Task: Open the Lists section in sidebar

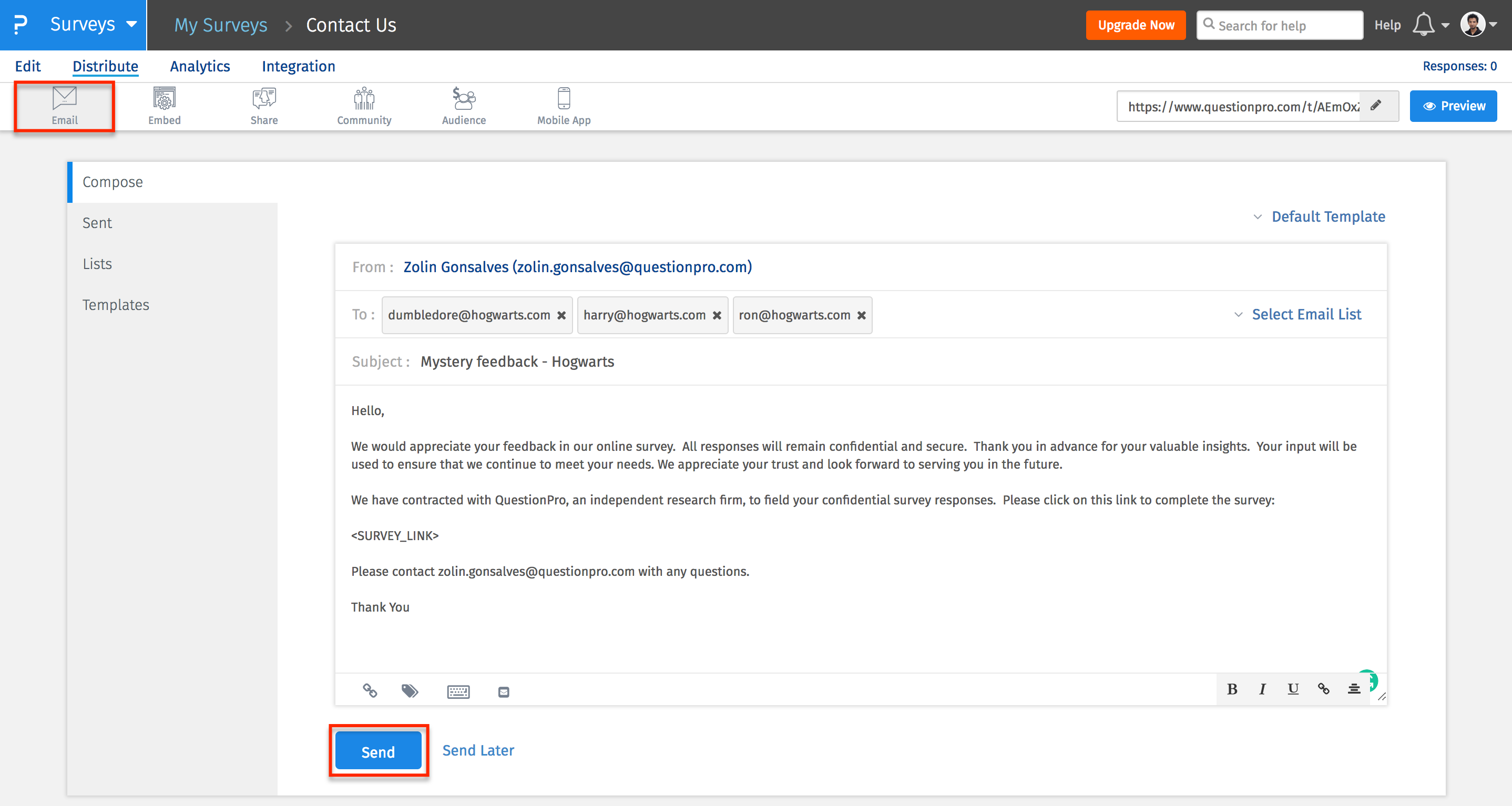Action: coord(173,265)
